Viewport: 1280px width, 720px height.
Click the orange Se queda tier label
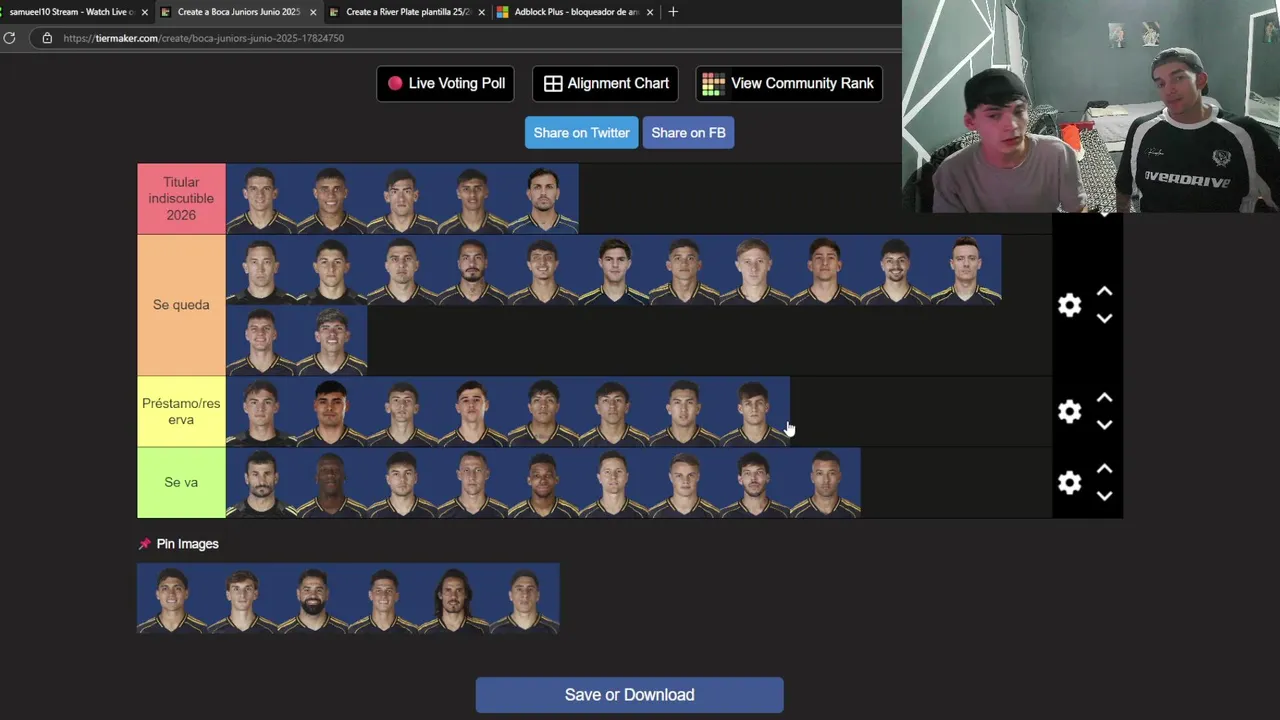click(x=181, y=305)
